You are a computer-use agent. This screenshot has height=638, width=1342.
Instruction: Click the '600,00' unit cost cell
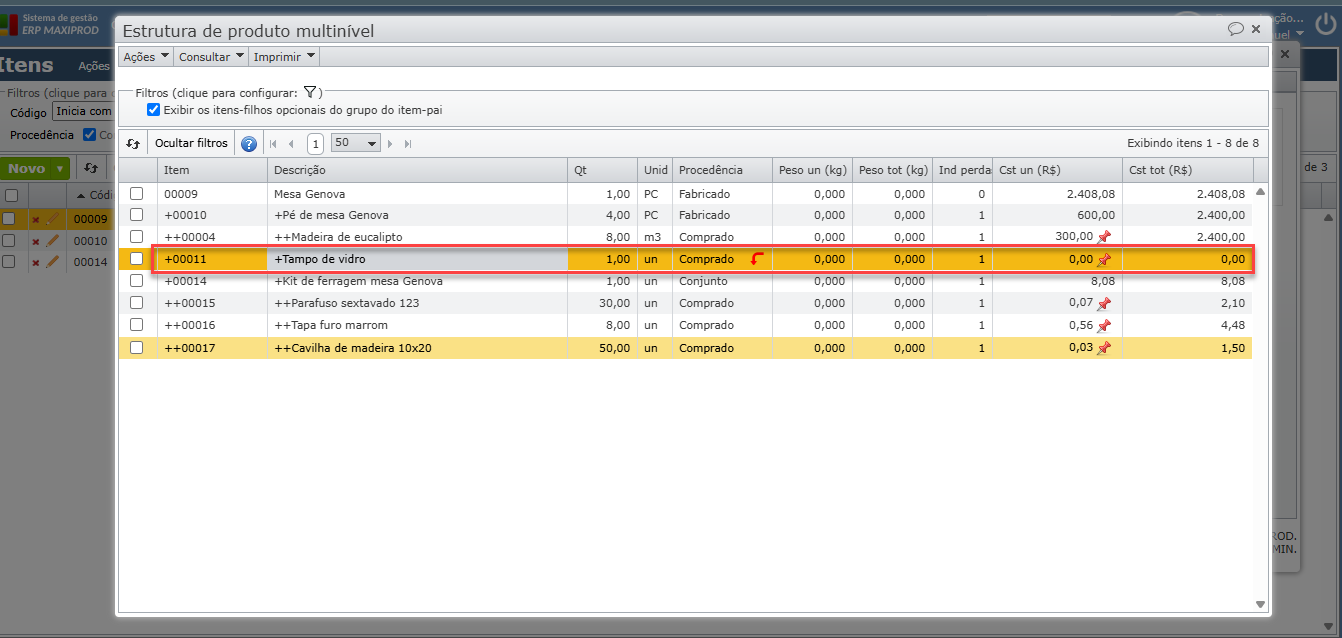click(x=1057, y=215)
